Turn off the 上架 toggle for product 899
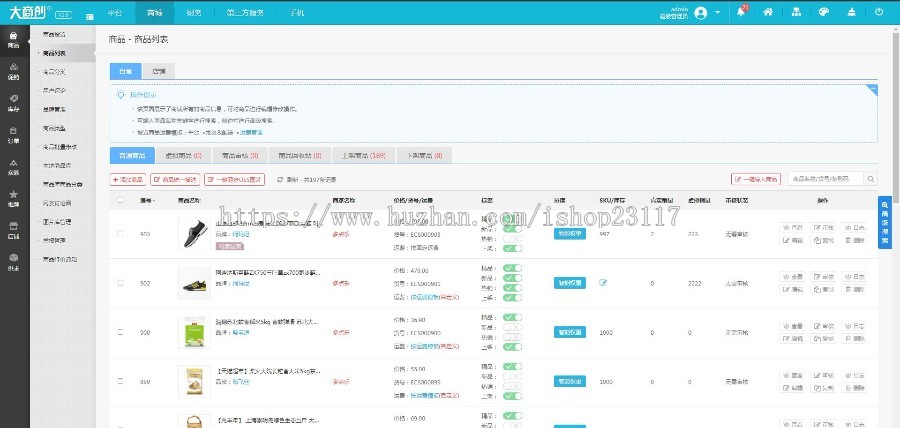Screen dimensions: 900x428 pos(513,396)
